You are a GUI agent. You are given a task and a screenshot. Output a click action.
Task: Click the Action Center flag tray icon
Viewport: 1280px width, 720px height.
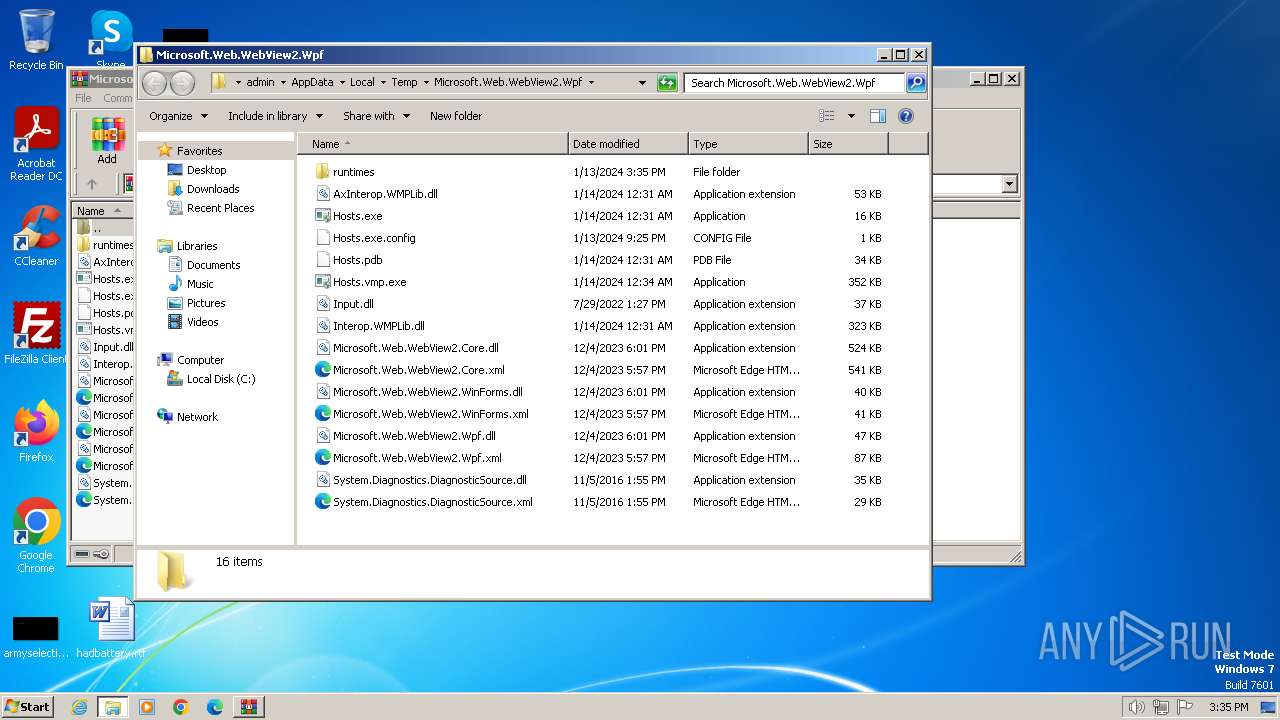click(1185, 707)
